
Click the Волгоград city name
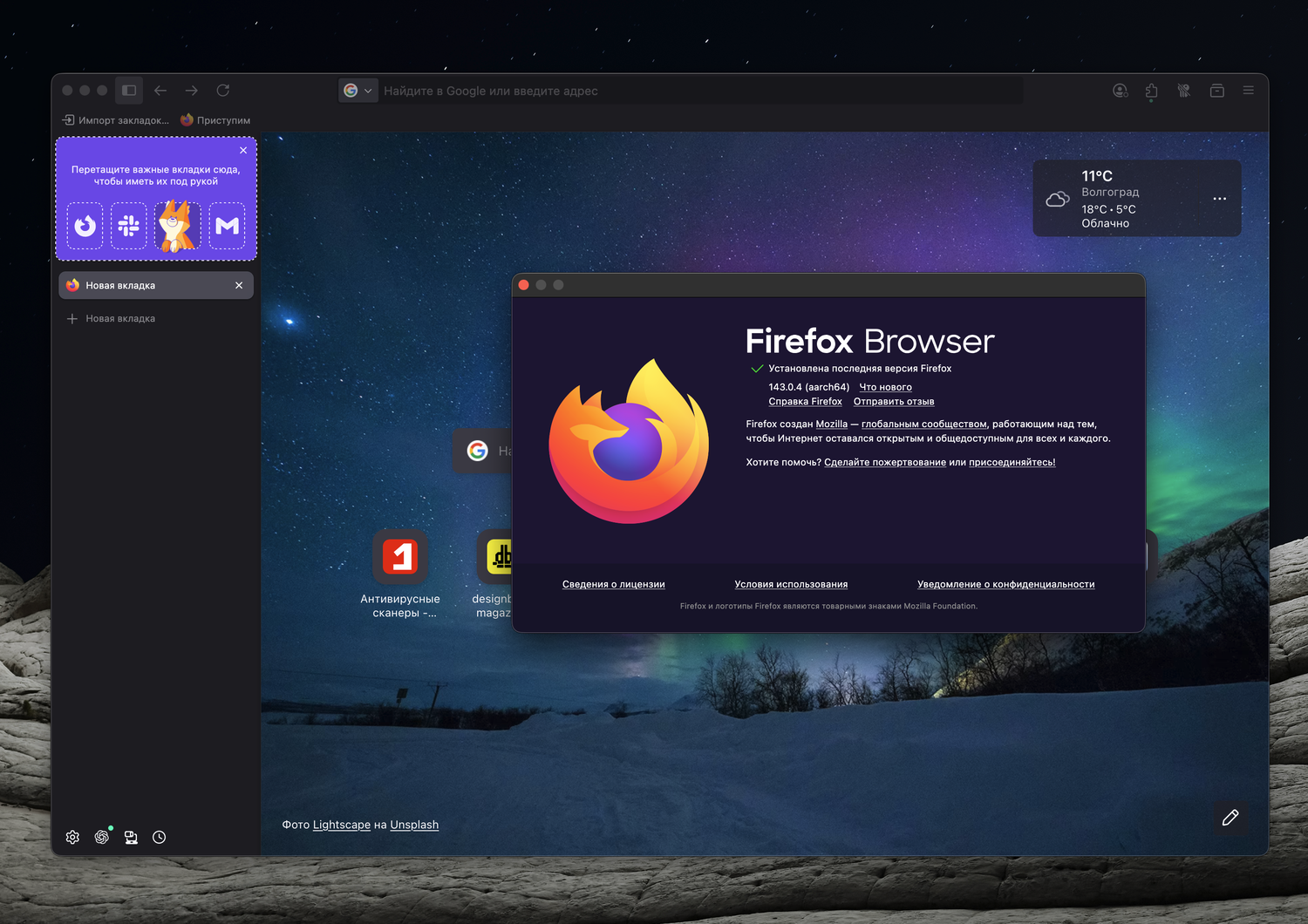(1110, 192)
